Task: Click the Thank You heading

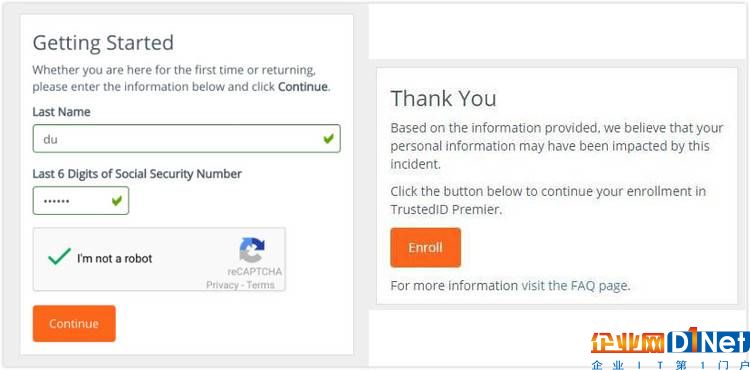Action: (443, 98)
